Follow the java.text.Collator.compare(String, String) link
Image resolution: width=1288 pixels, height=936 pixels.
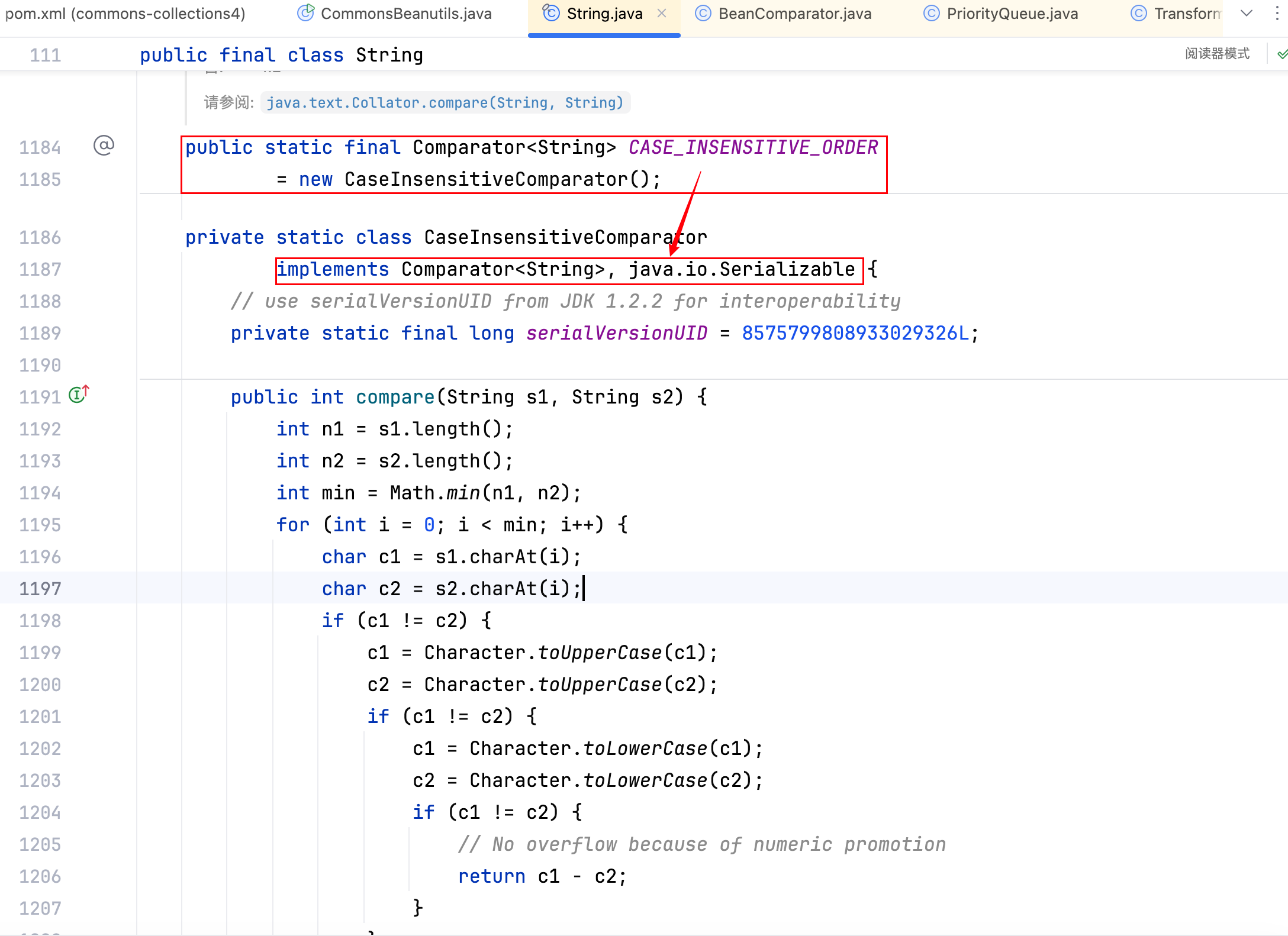point(445,102)
